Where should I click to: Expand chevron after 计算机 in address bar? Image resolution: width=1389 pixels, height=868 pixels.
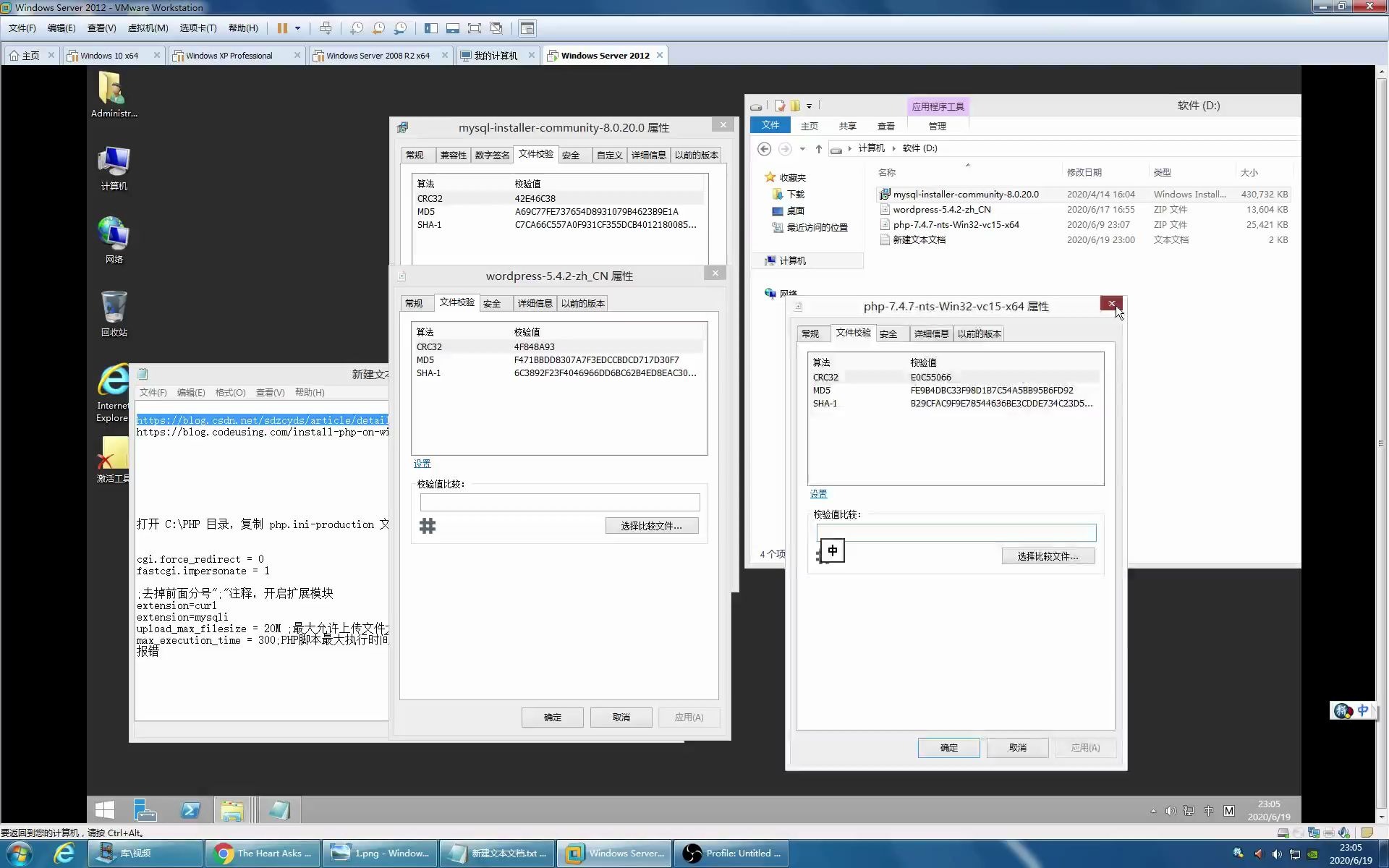[894, 148]
